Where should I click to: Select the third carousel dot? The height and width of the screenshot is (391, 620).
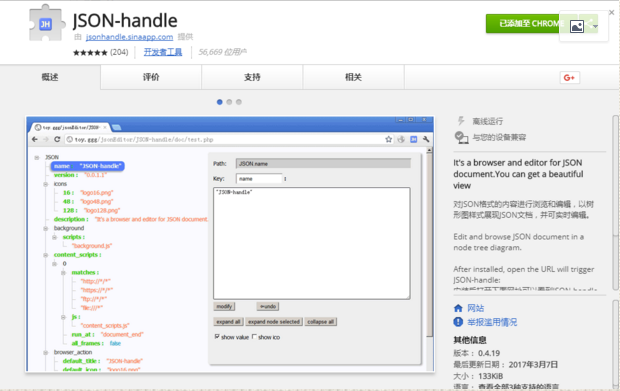click(x=238, y=102)
